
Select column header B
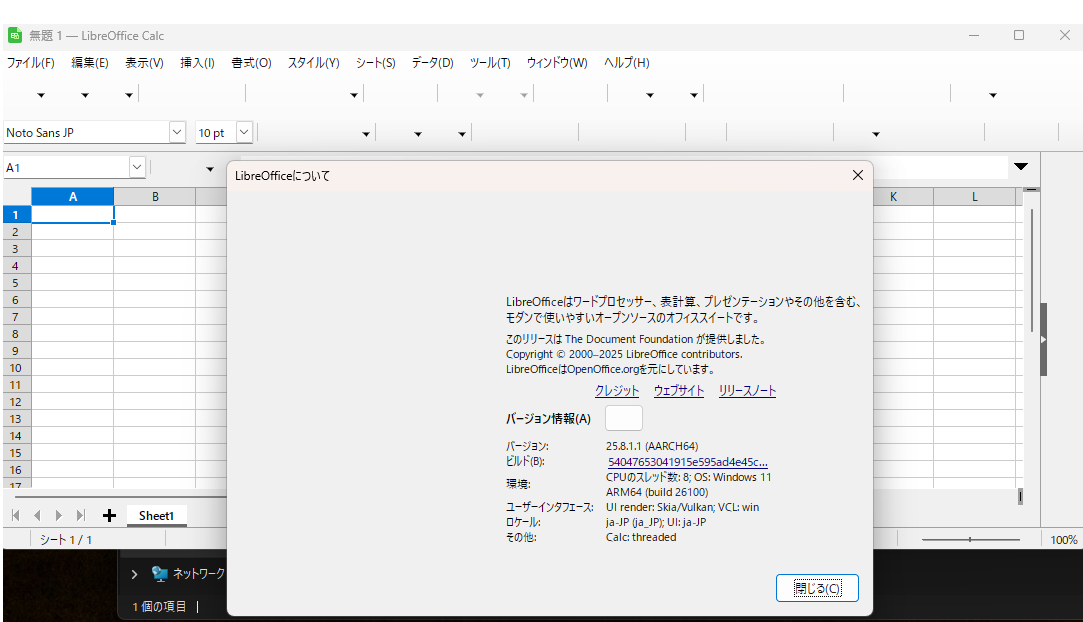click(x=155, y=197)
